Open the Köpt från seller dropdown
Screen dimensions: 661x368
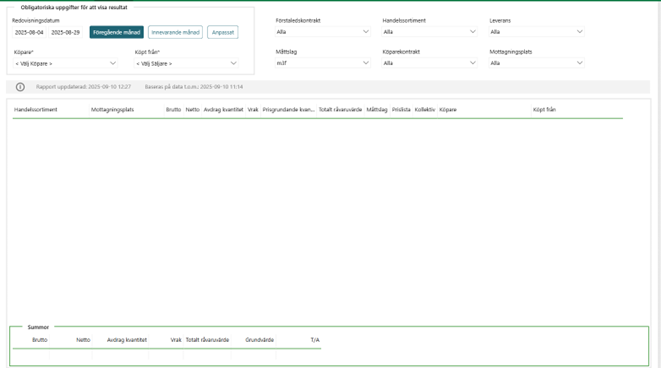coord(186,63)
